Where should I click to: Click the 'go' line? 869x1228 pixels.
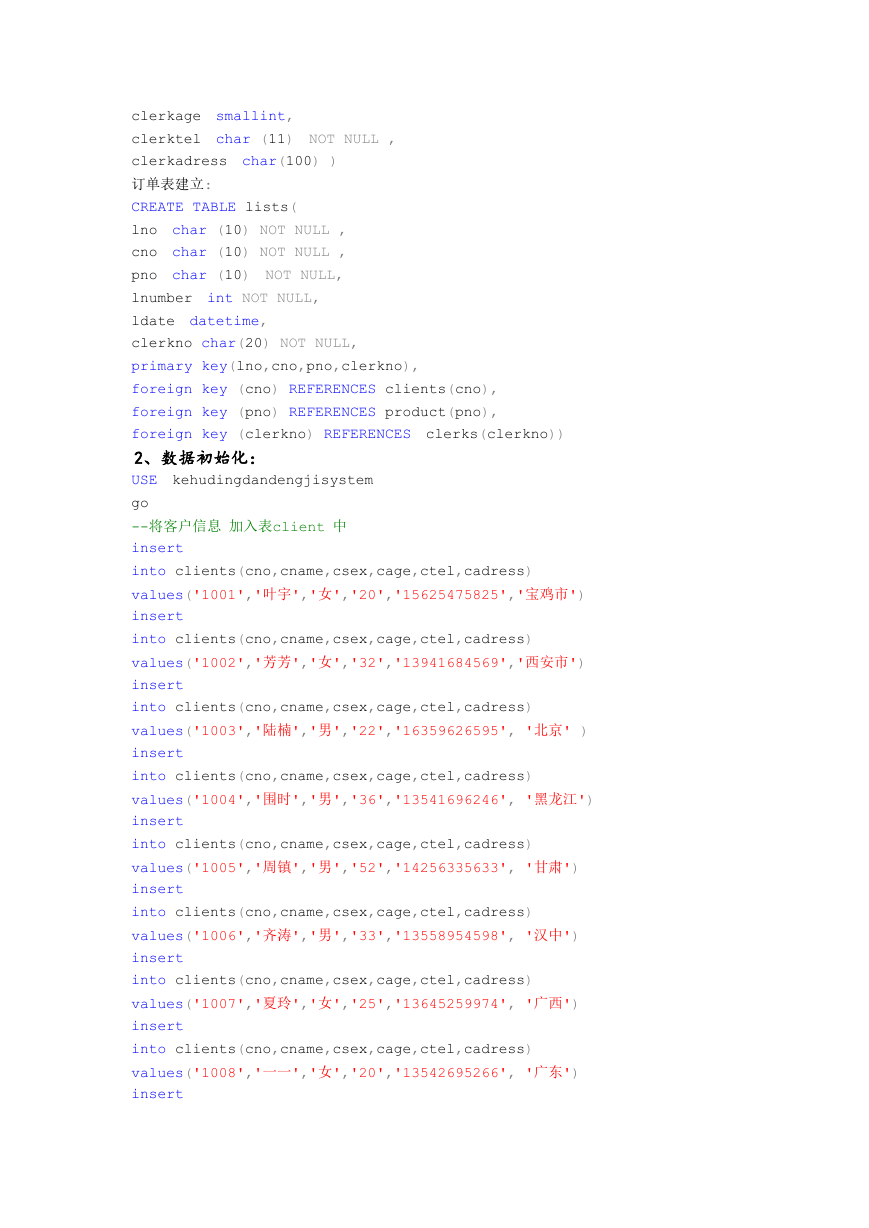pyautogui.click(x=140, y=503)
